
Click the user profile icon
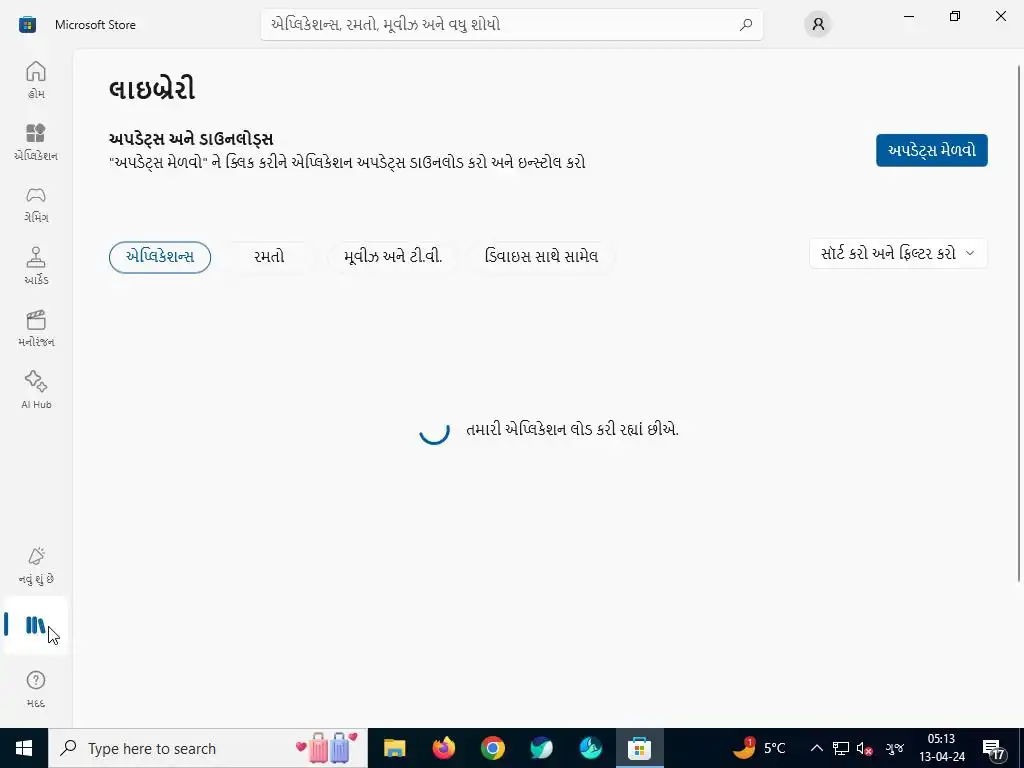coord(818,25)
